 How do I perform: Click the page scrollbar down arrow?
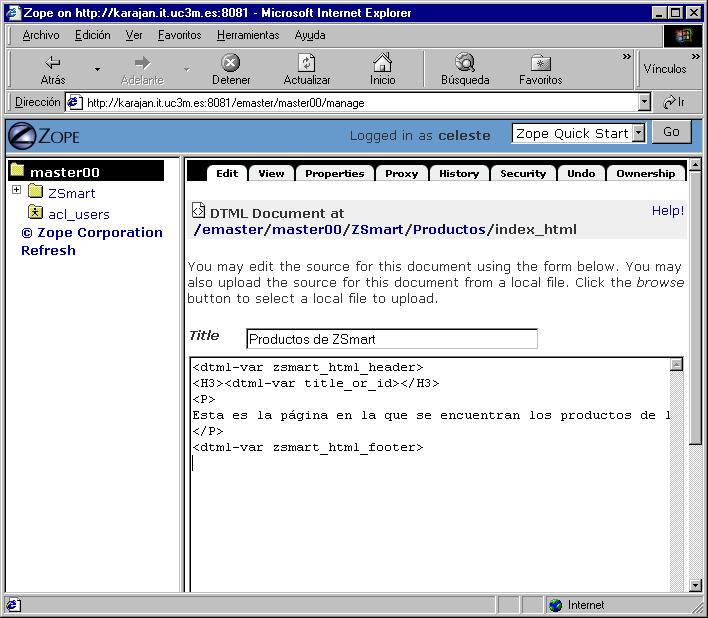coord(695,586)
